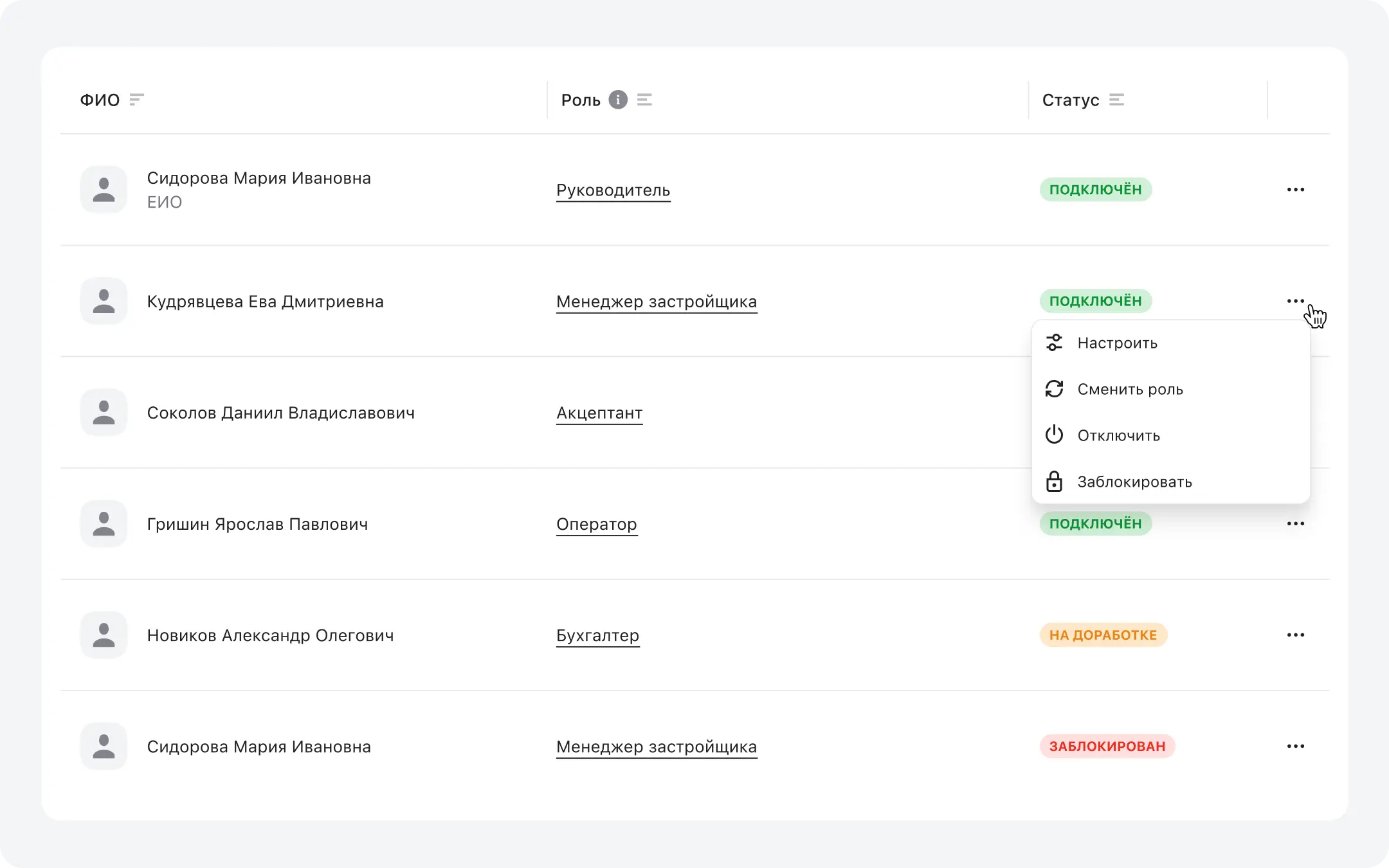Click the Оператор role link
Image resolution: width=1389 pixels, height=868 pixels.
[x=596, y=524]
